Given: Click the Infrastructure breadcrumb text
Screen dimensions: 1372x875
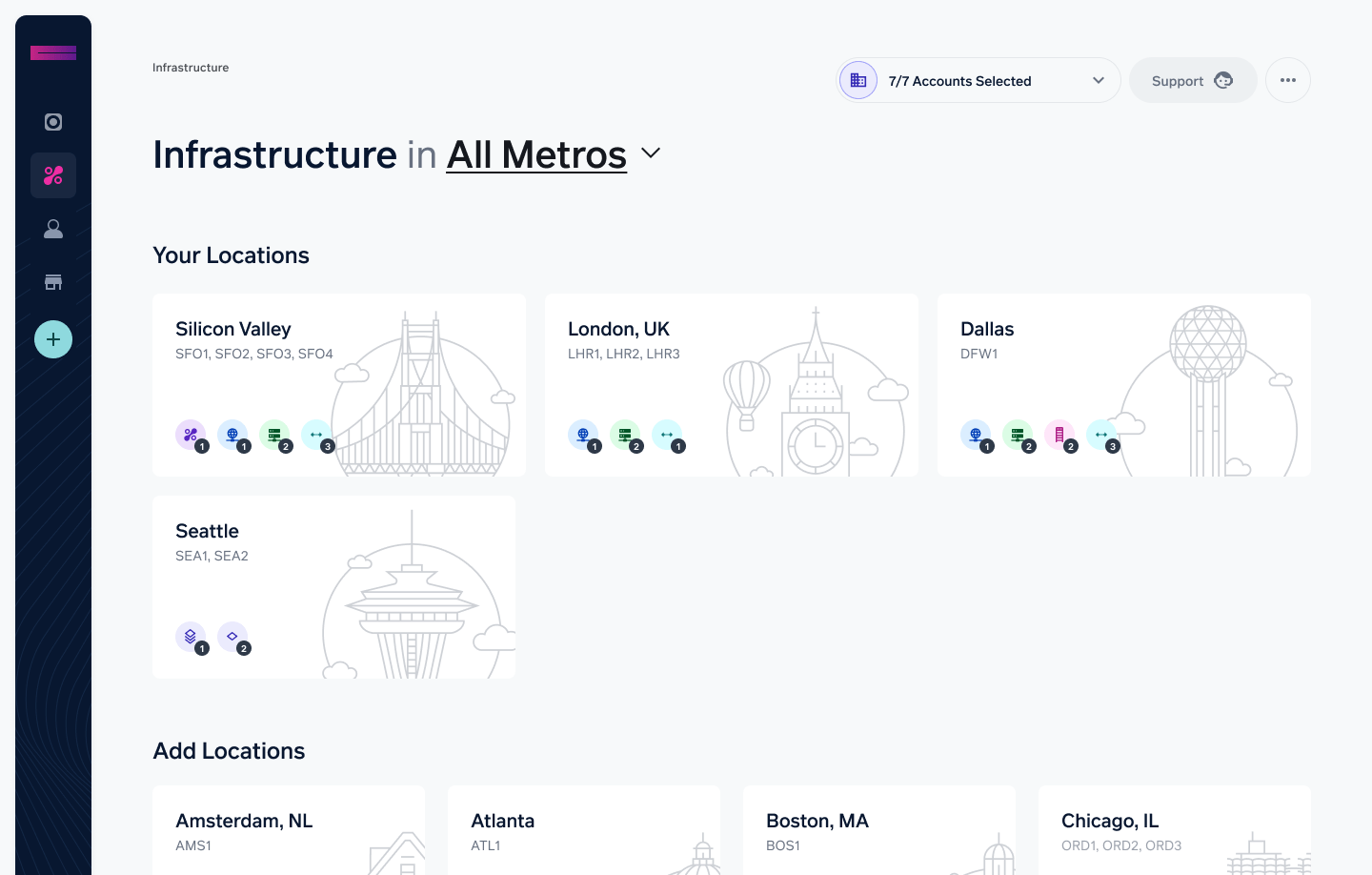Looking at the screenshot, I should point(191,68).
